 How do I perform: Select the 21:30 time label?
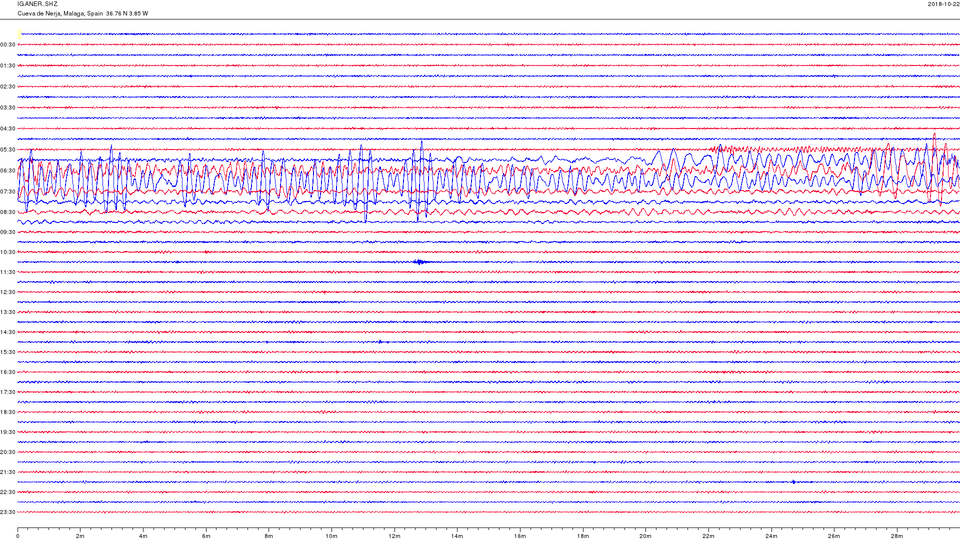pyautogui.click(x=7, y=472)
